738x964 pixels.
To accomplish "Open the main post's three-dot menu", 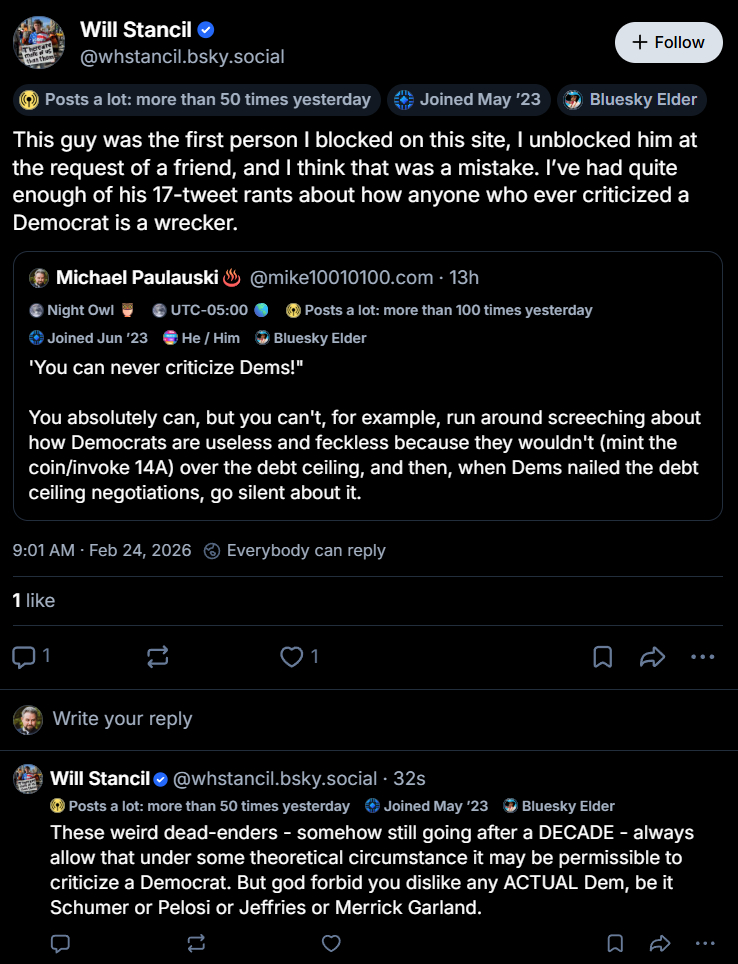I will click(703, 657).
